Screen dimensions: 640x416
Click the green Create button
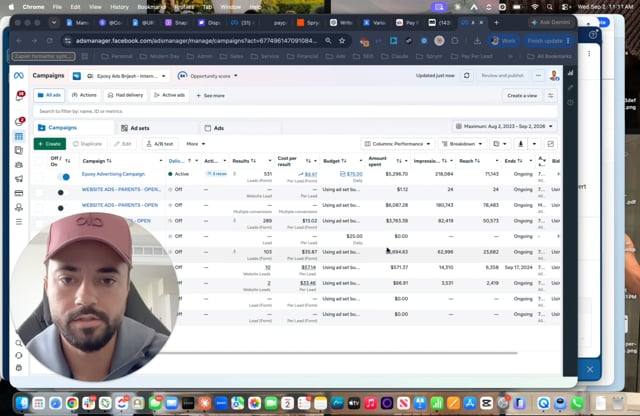[49, 144]
